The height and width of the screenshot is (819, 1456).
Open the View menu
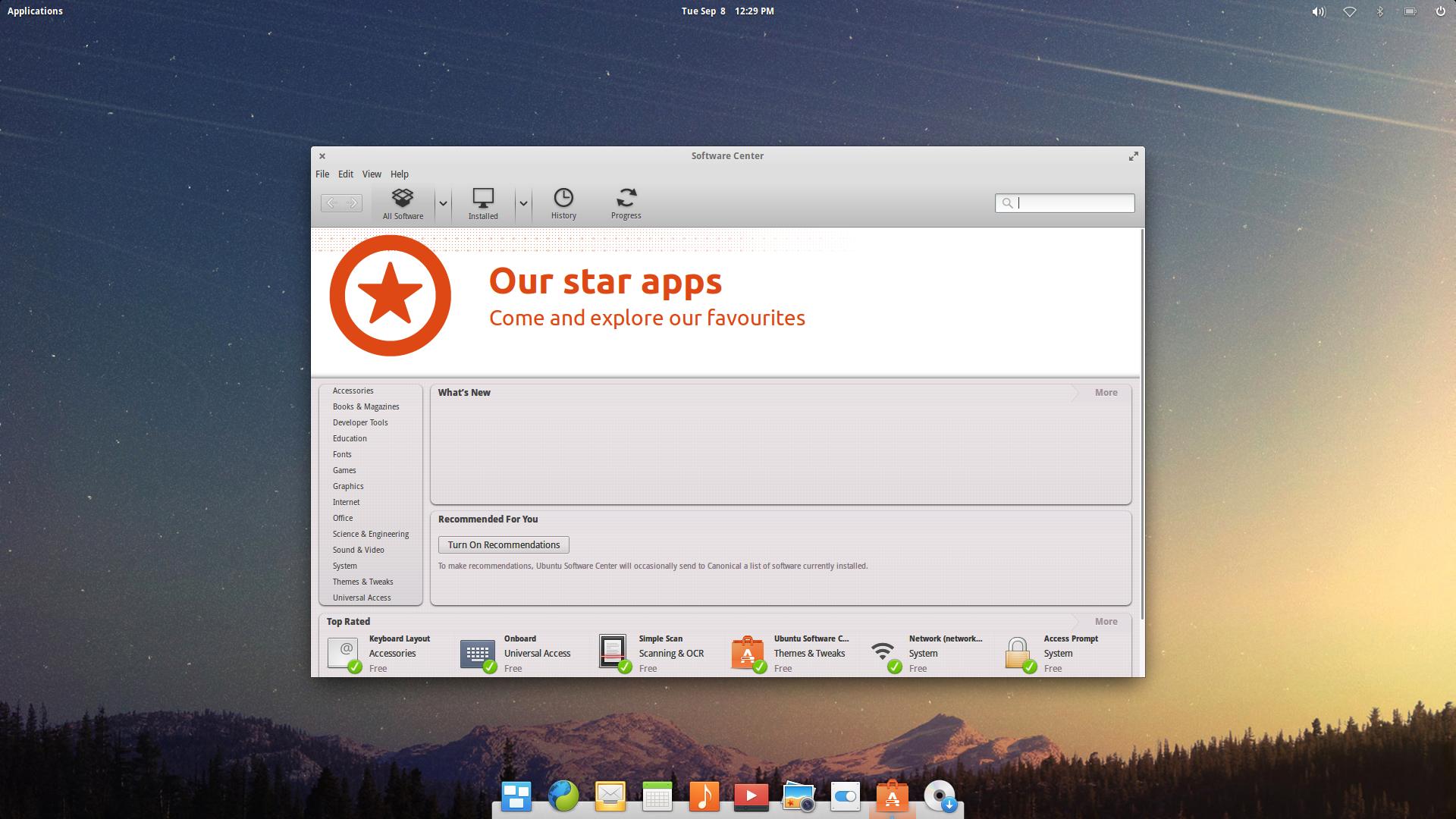coord(372,174)
